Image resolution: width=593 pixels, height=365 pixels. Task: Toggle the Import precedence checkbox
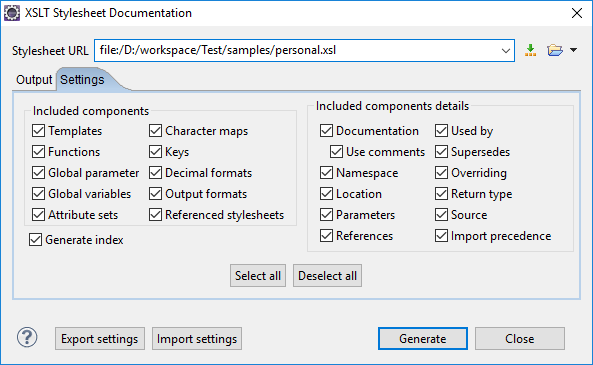coord(441,236)
